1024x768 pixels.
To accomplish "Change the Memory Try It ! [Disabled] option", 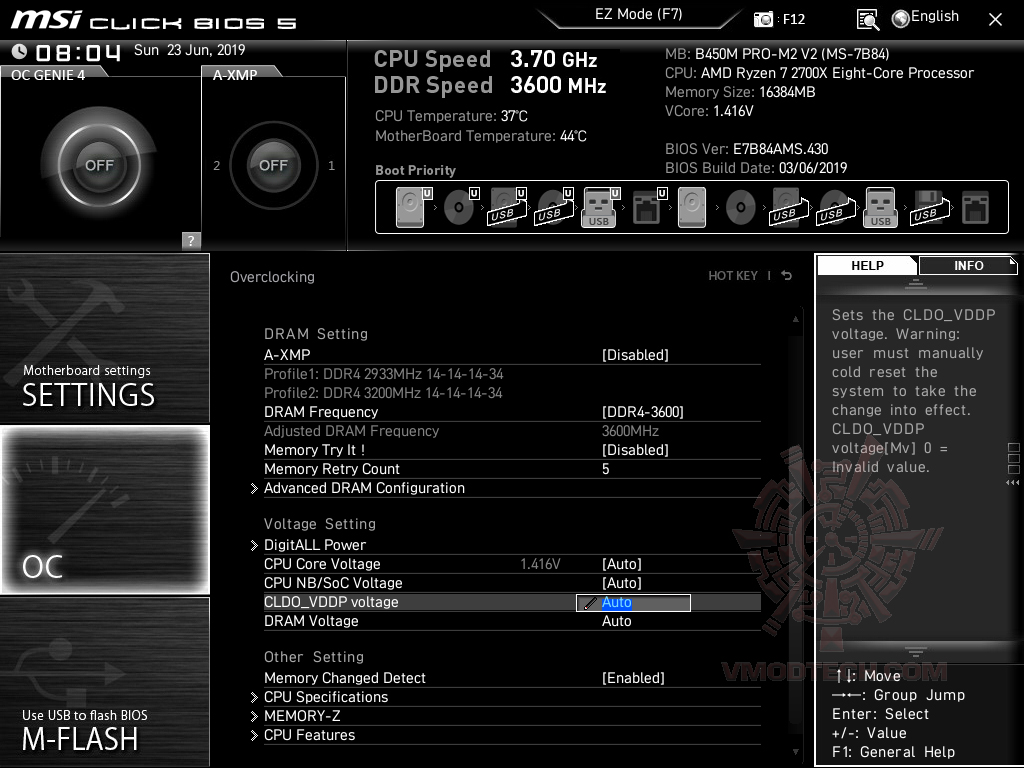I will click(x=635, y=450).
